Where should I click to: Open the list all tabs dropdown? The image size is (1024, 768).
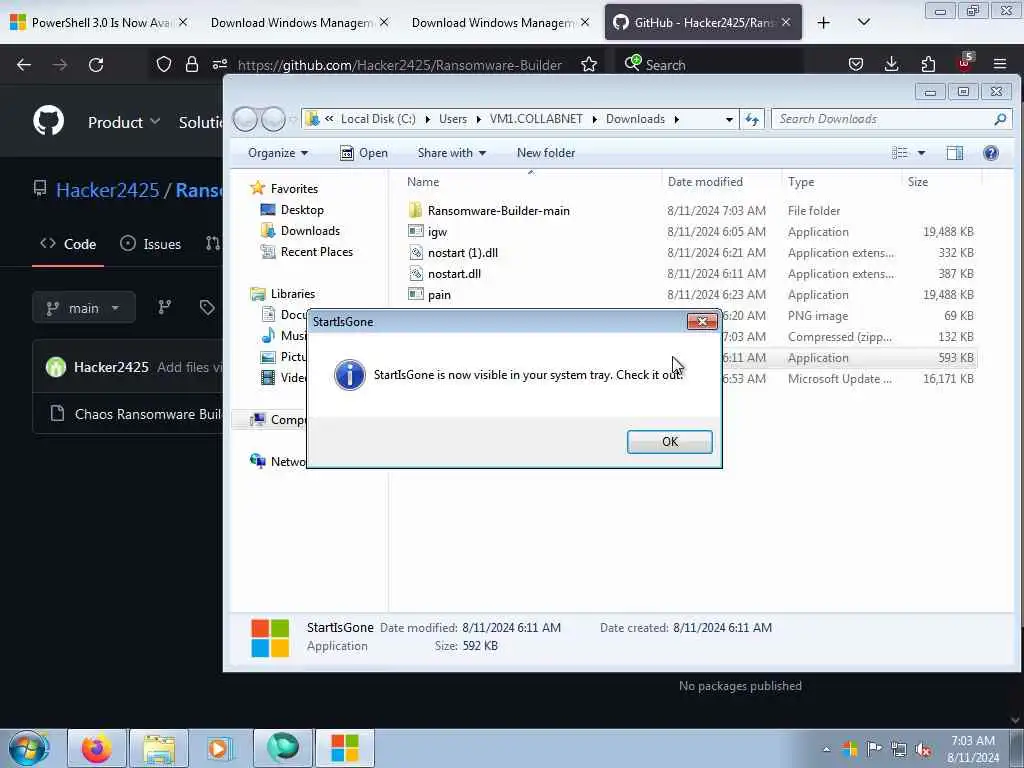863,23
